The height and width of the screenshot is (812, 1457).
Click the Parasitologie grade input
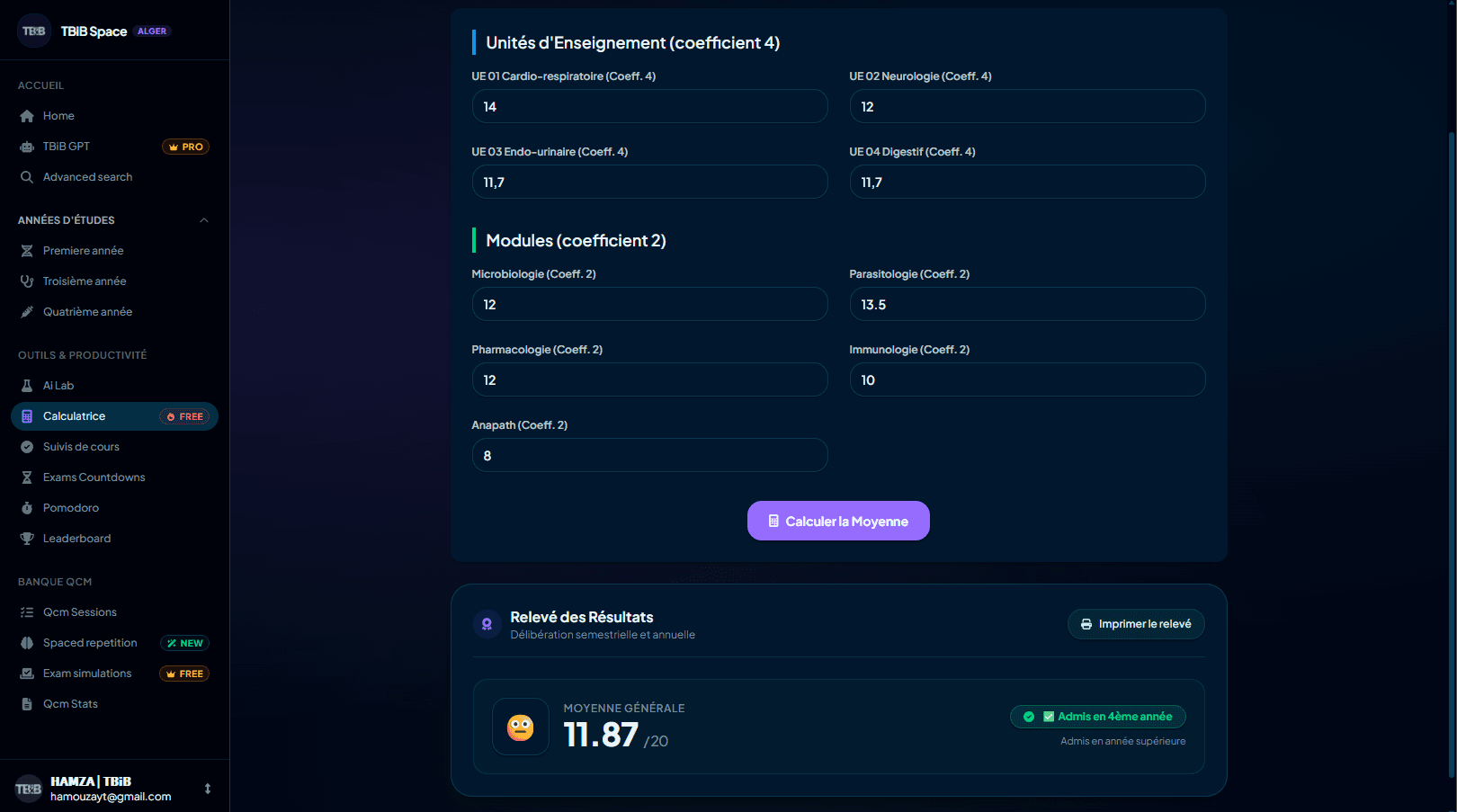(x=1027, y=304)
